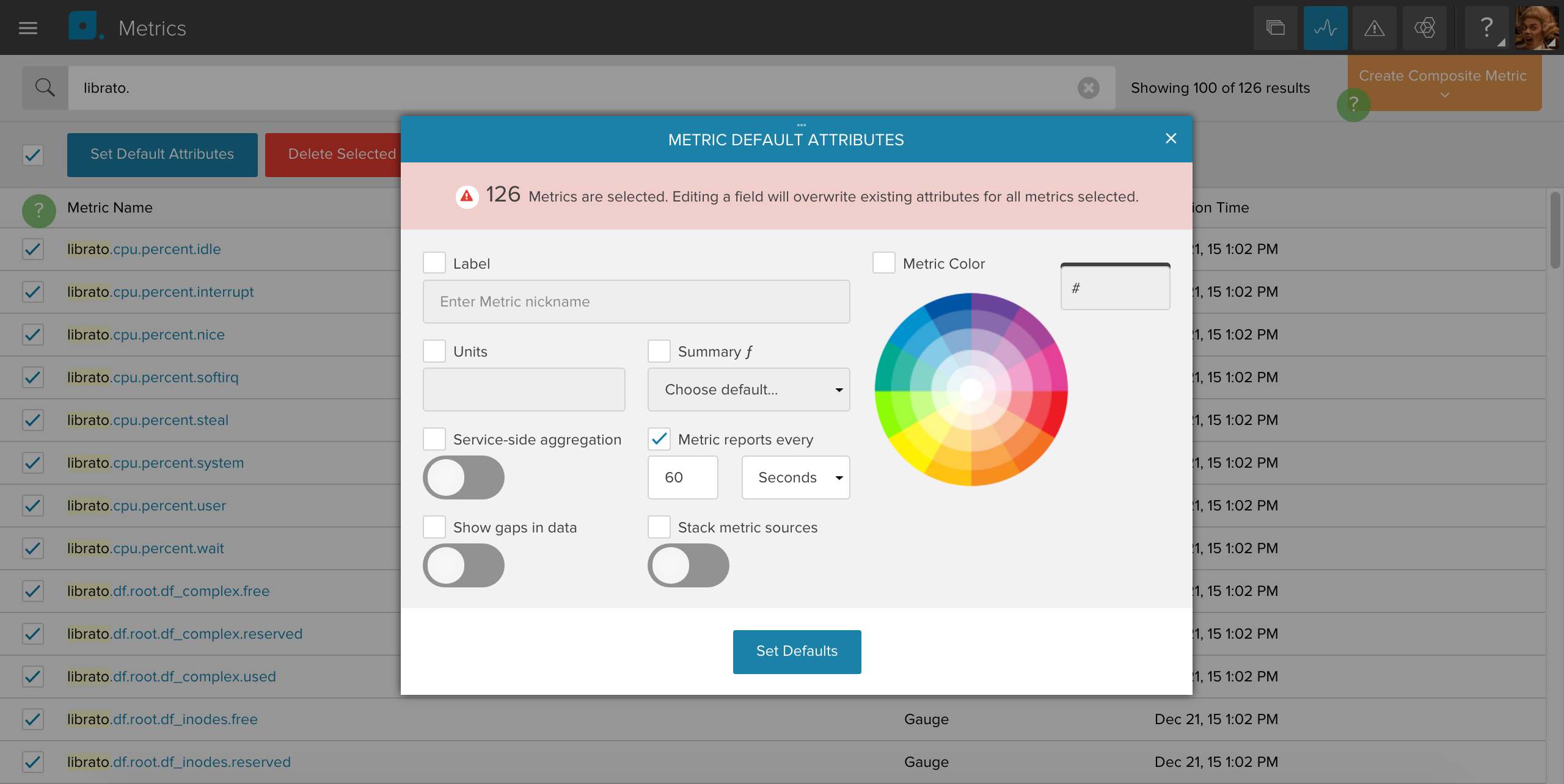Viewport: 1564px width, 784px height.
Task: Click the search magnifier icon
Action: tap(45, 88)
